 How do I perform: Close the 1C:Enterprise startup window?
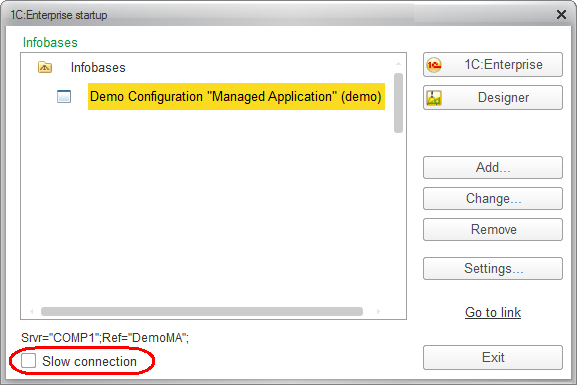[562, 15]
